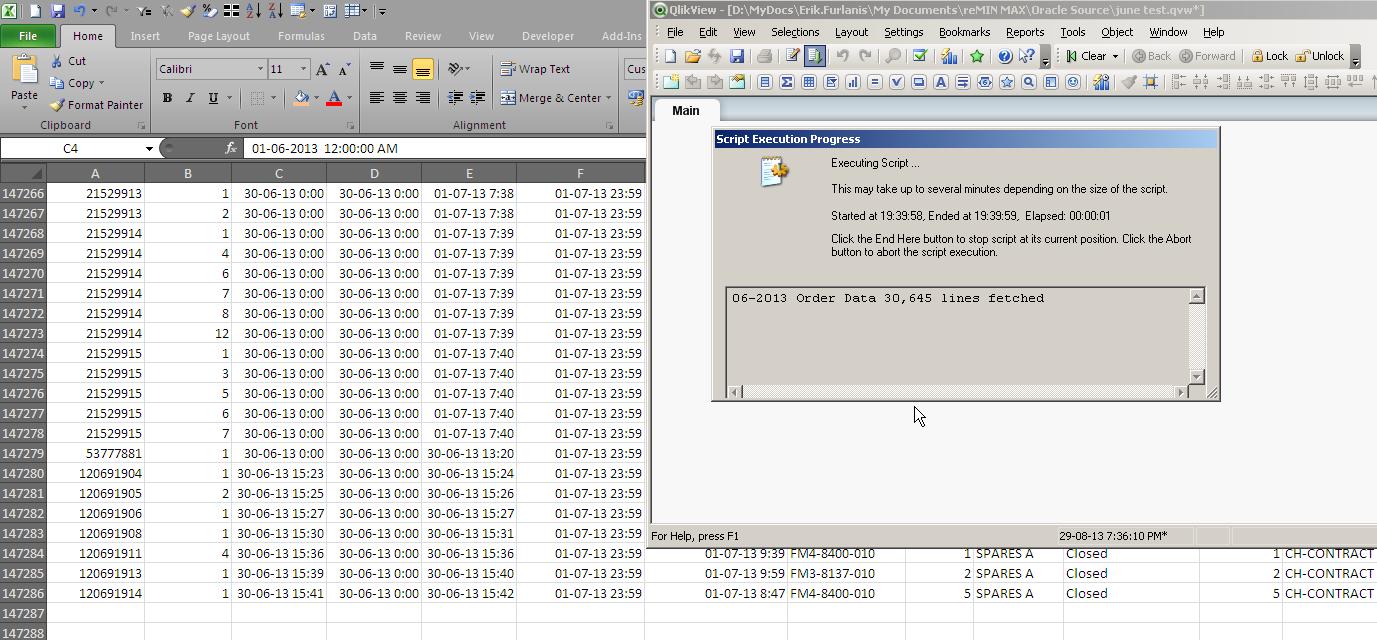
Task: Toggle Middle Align in Alignment group
Action: pyautogui.click(x=399, y=69)
